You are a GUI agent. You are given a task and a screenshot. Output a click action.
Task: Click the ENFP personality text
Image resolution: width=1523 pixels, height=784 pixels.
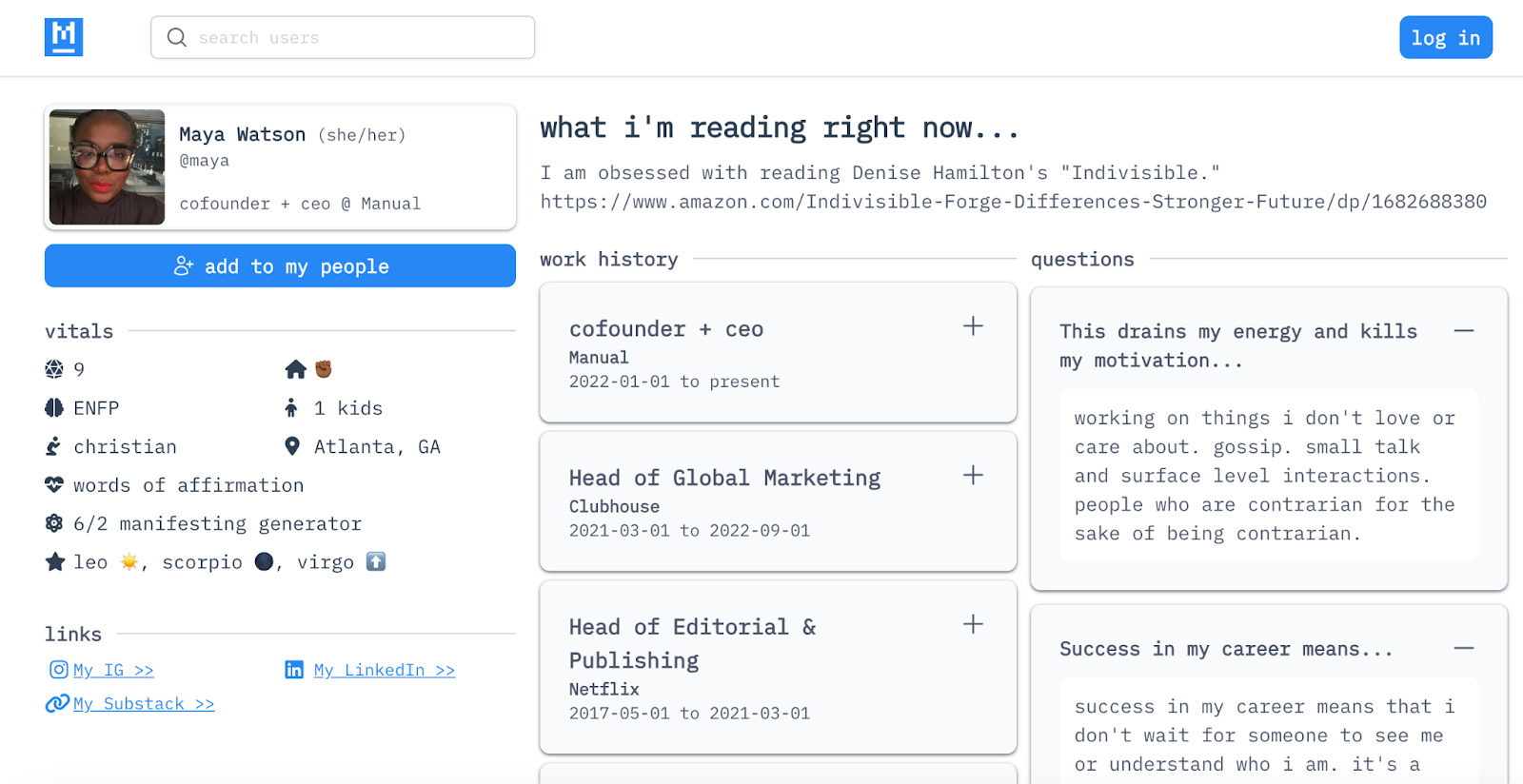tap(96, 408)
